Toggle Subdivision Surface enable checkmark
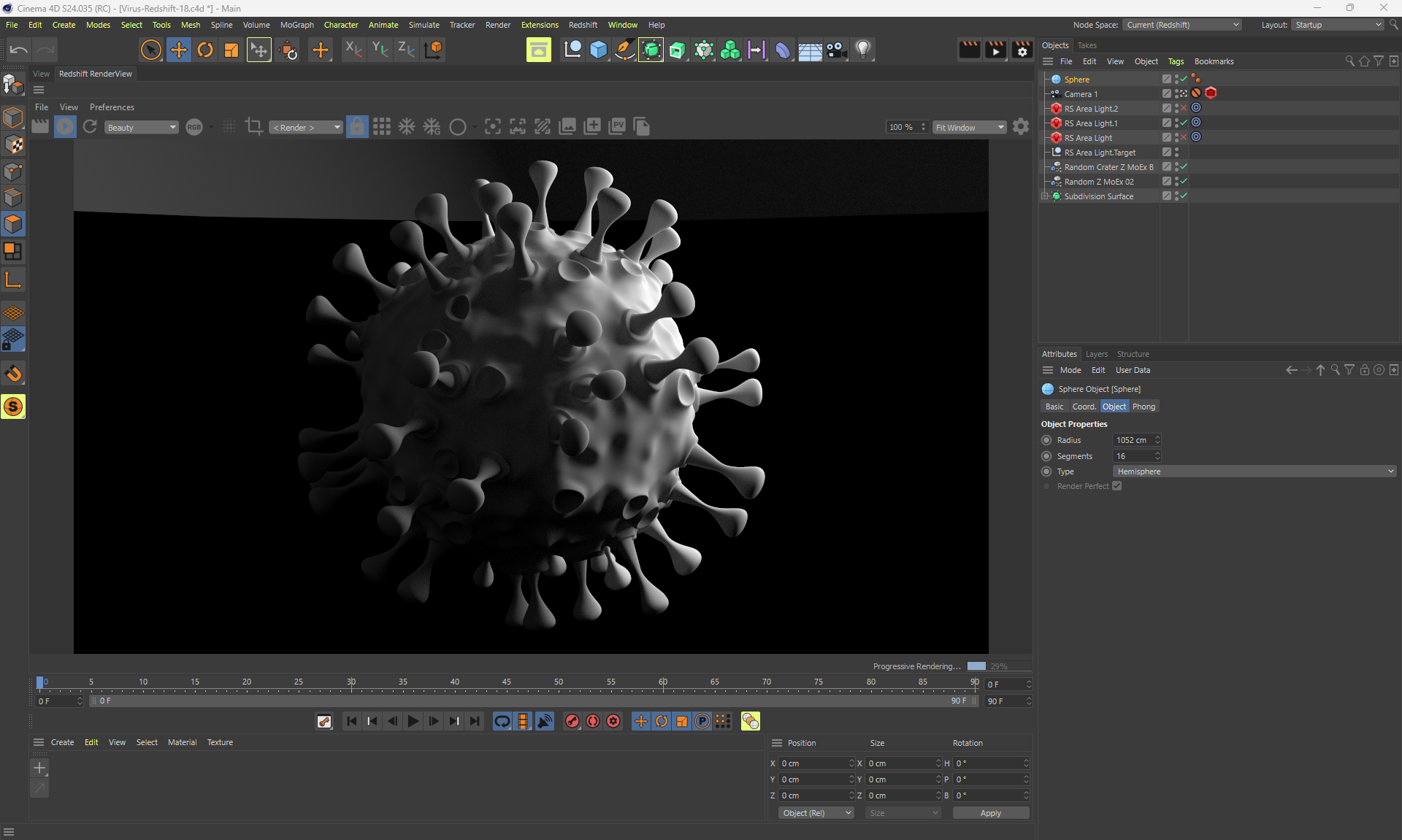1402x840 pixels. click(x=1184, y=196)
